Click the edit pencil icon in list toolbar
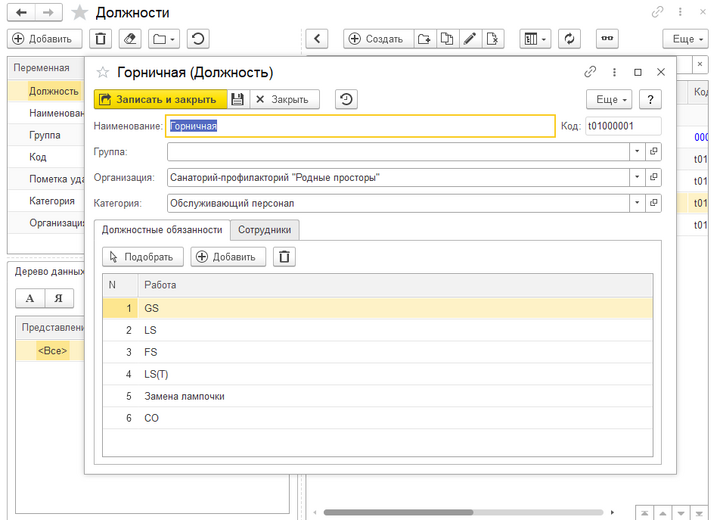The width and height of the screenshot is (720, 520). (x=469, y=39)
